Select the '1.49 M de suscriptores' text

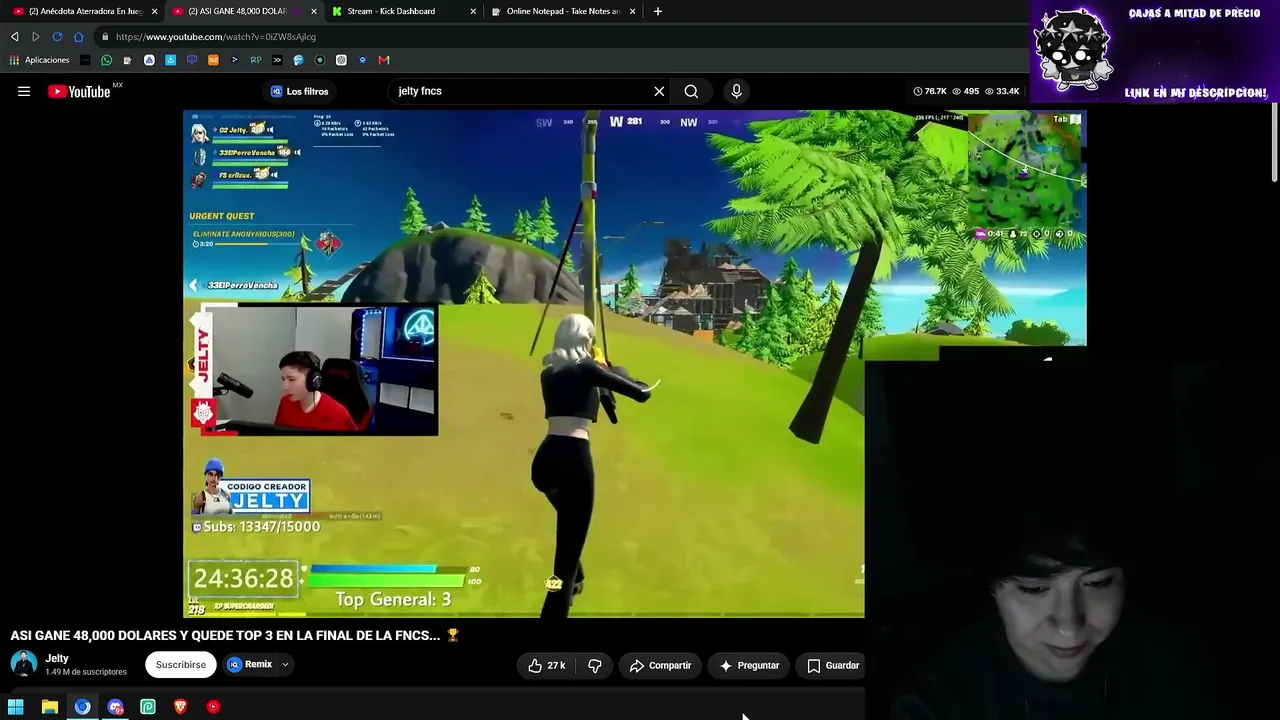point(86,672)
